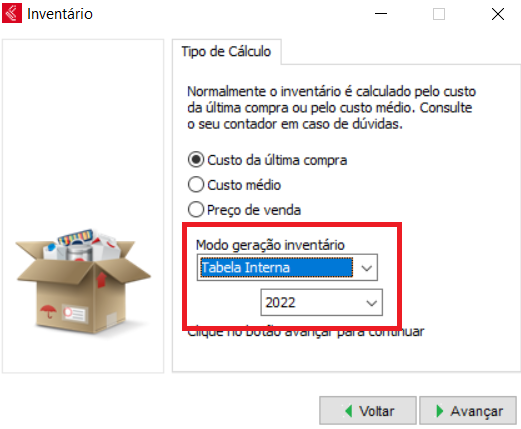Click the Avançar button to continue

468,410
